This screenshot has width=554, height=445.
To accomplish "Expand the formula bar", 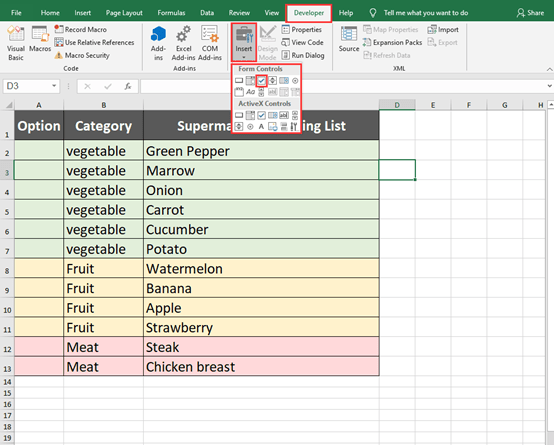I will [x=549, y=86].
